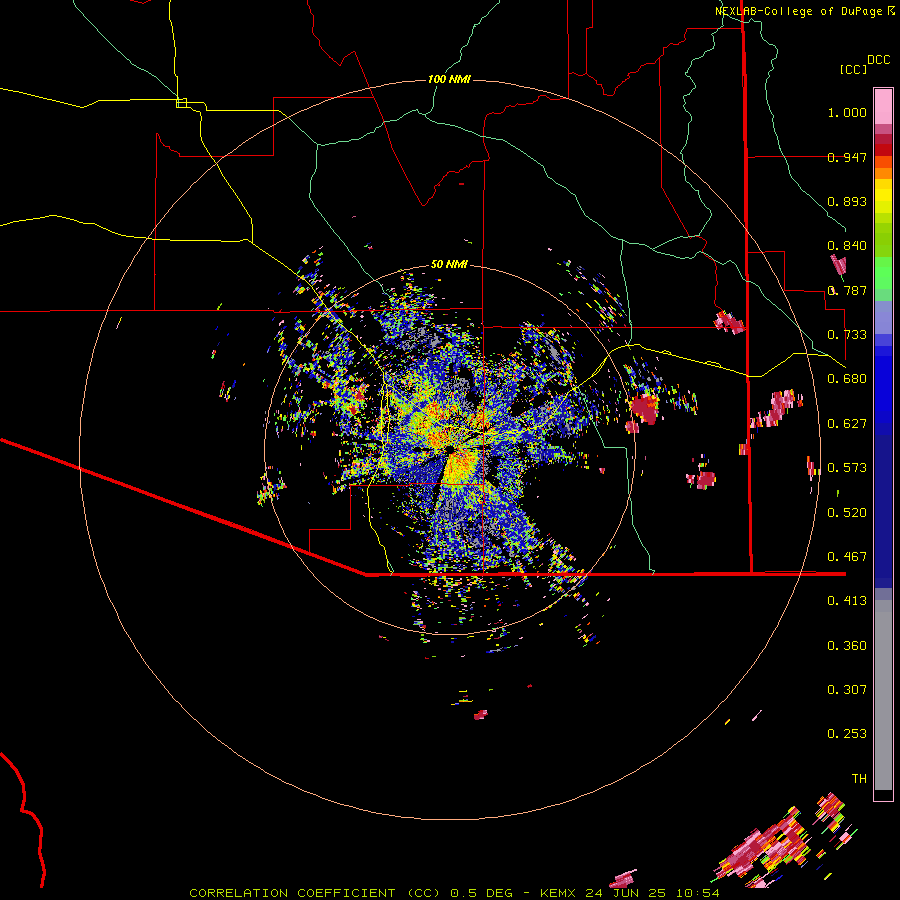Click the 0.573 color scale value
The width and height of the screenshot is (900, 900).
tap(847, 468)
